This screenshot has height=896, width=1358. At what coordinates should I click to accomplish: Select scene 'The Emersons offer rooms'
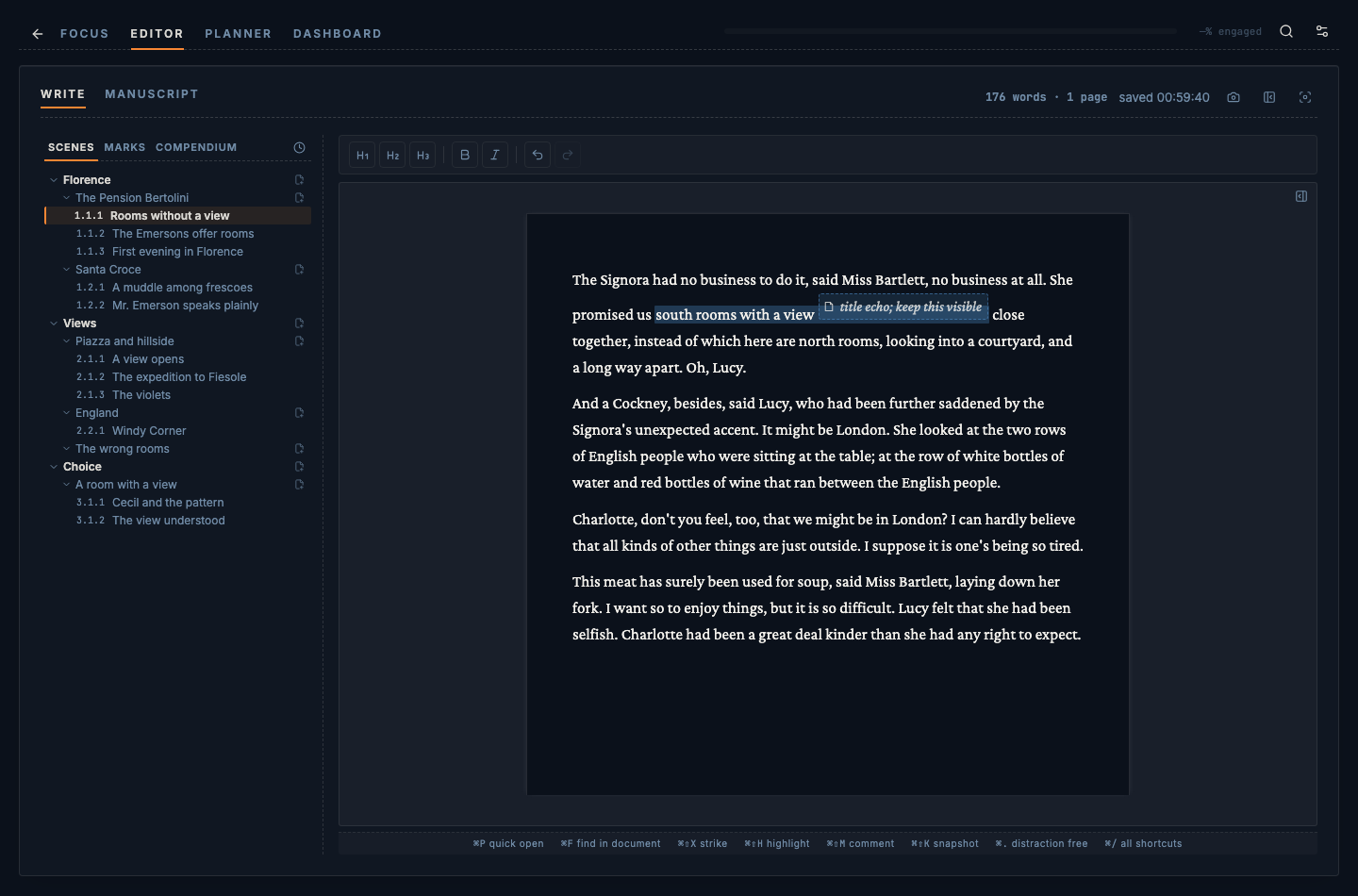183,234
